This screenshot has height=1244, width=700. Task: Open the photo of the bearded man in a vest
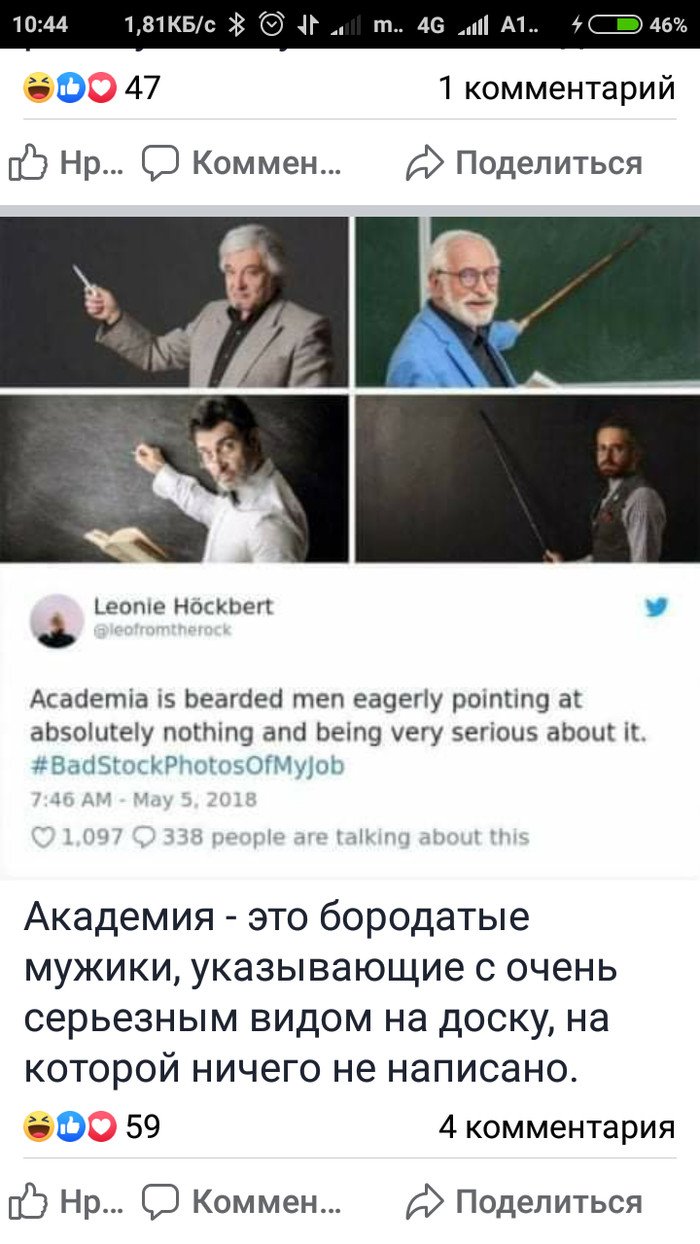click(x=528, y=479)
